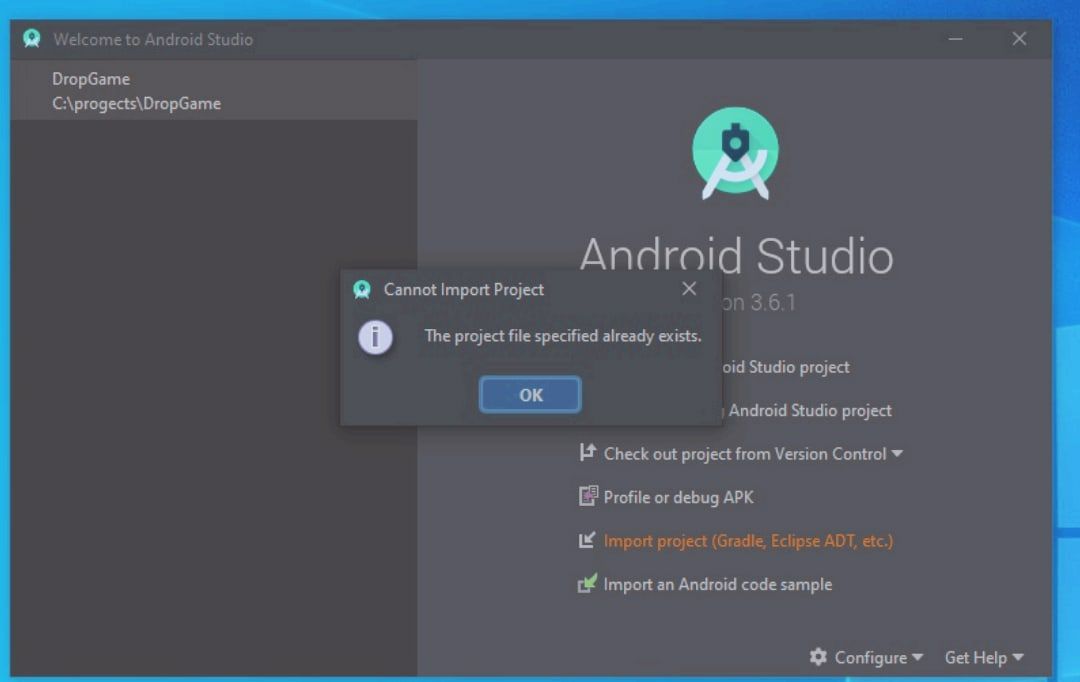Image resolution: width=1080 pixels, height=682 pixels.
Task: Click the info icon in the dialog
Action: 375,338
